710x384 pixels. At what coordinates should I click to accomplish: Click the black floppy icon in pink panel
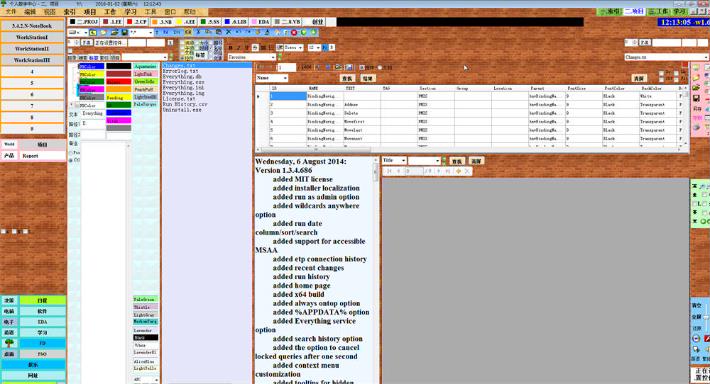click(696, 98)
